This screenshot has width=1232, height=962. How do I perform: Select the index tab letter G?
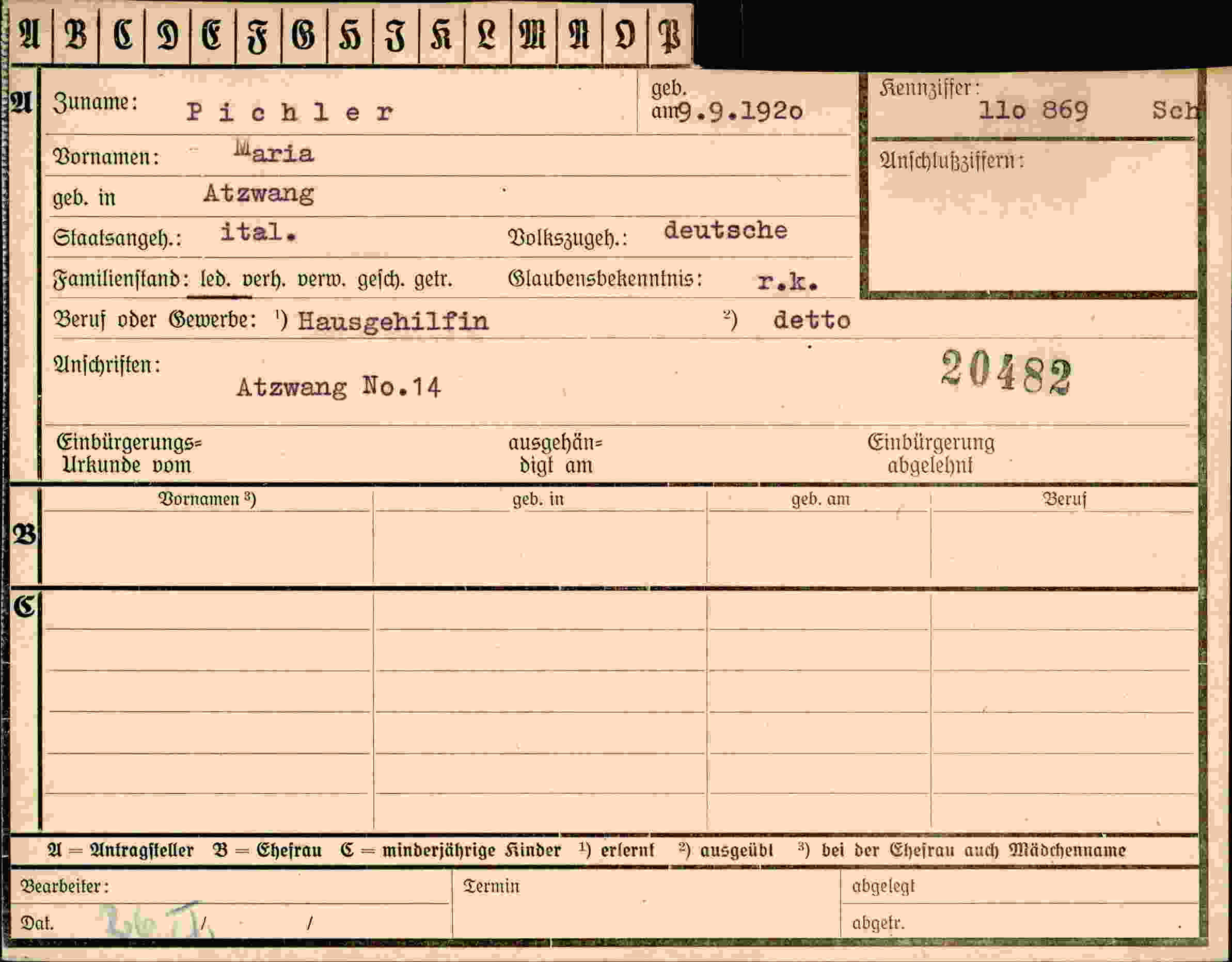(x=304, y=35)
